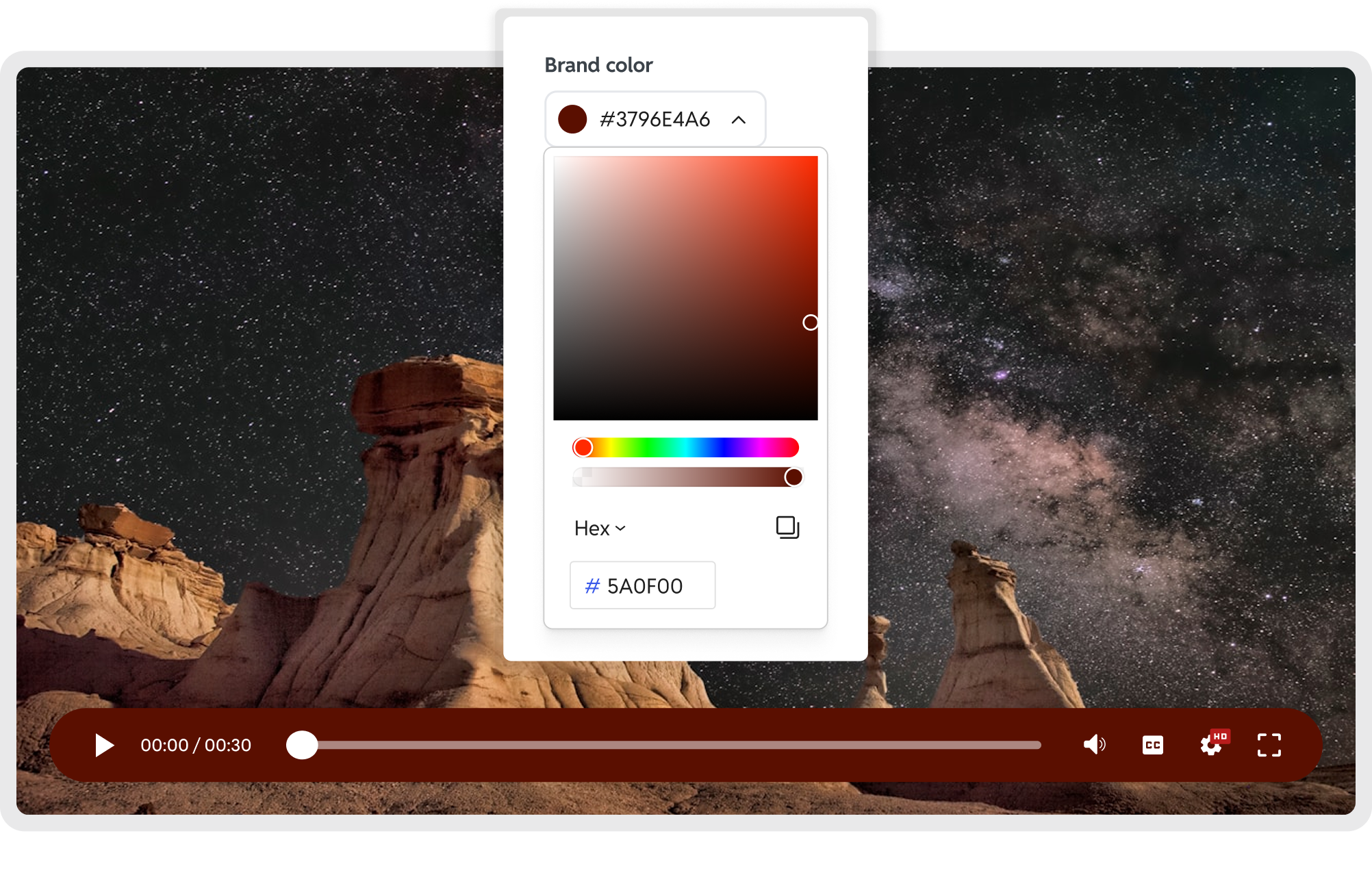Click the 00:00 / 00:30 timestamp
Screen dimensions: 1372x877
pos(195,745)
